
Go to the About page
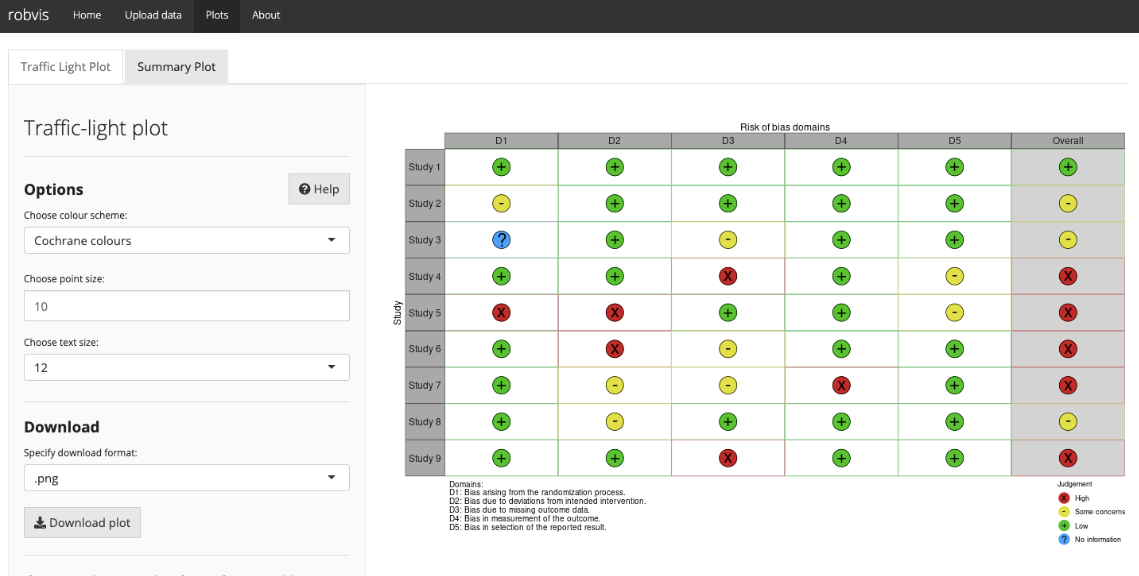pos(266,15)
